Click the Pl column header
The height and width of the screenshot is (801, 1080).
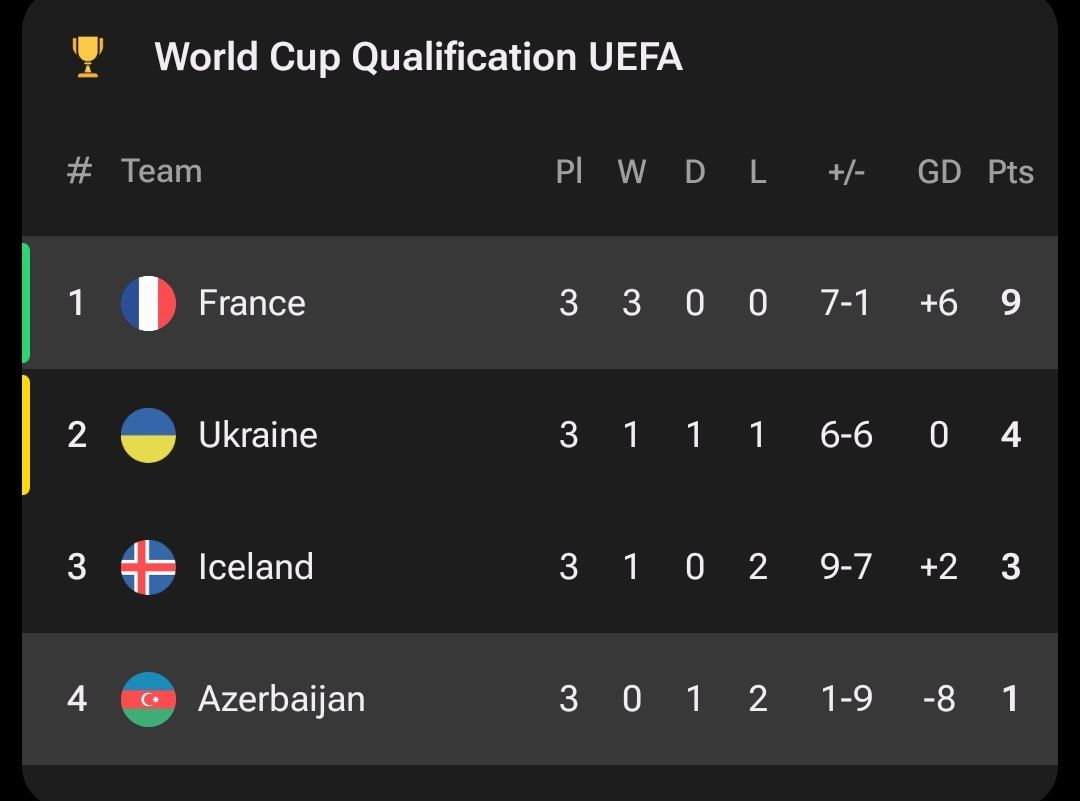(x=569, y=172)
